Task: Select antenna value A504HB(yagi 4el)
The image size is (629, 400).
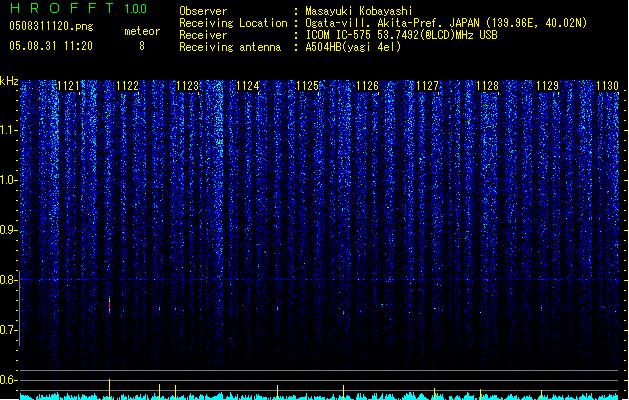Action: 353,47
